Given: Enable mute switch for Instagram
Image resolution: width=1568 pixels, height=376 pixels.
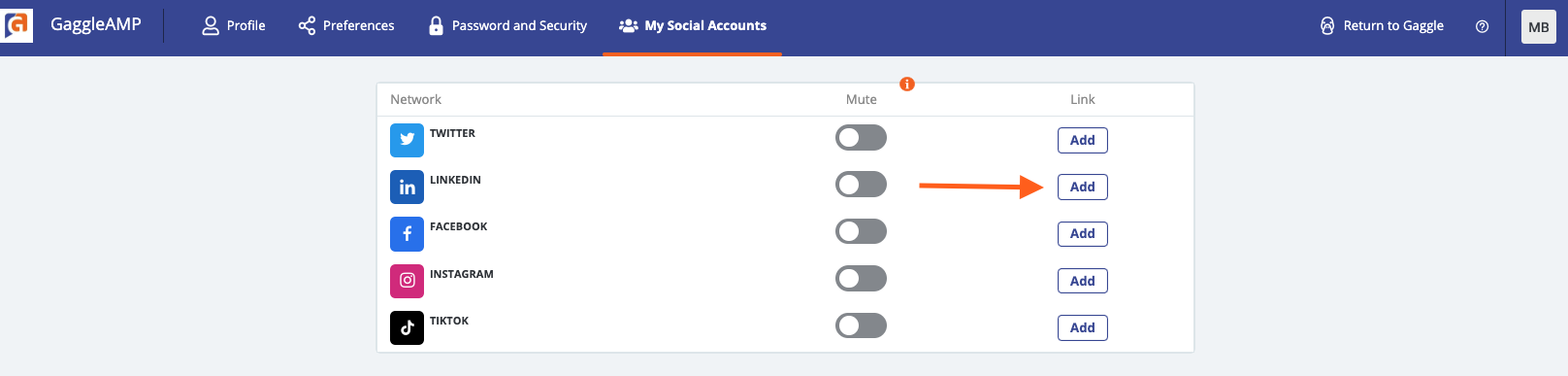Looking at the screenshot, I should click(861, 279).
